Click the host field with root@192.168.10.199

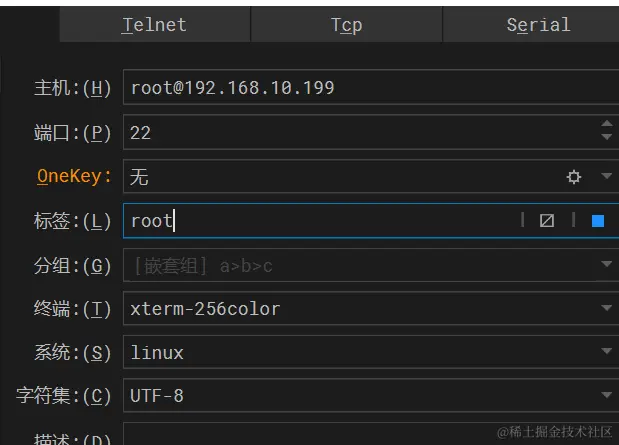pyautogui.click(x=371, y=87)
